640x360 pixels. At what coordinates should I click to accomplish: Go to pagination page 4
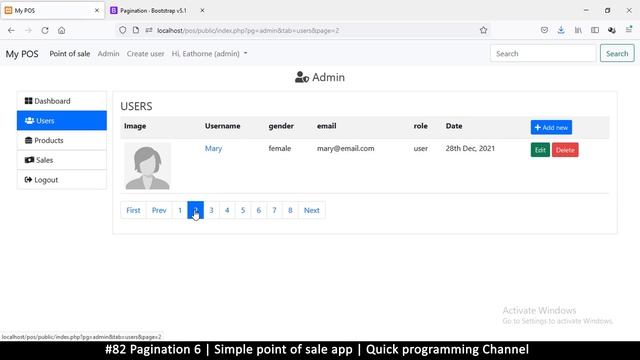pos(227,210)
